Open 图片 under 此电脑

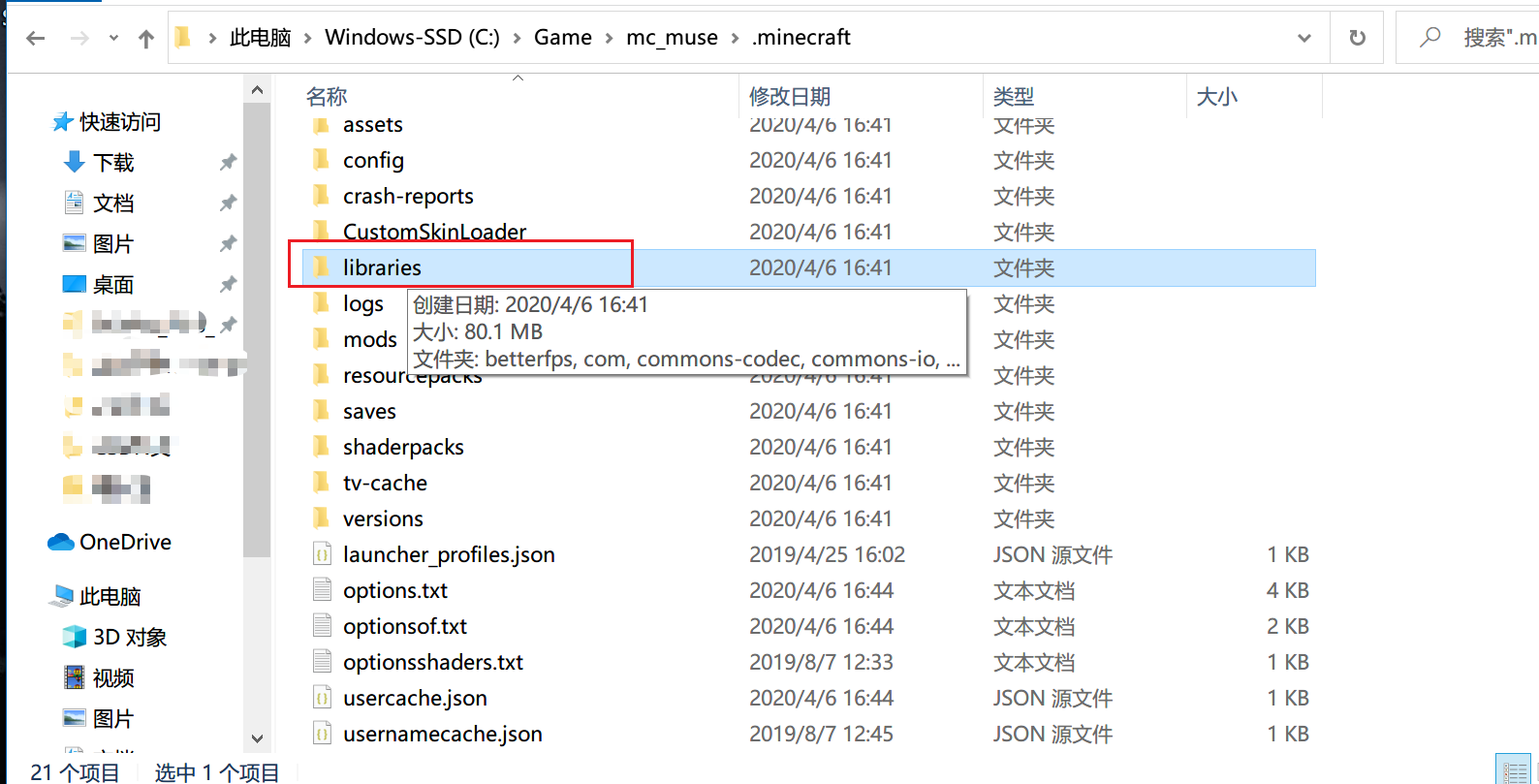(113, 719)
